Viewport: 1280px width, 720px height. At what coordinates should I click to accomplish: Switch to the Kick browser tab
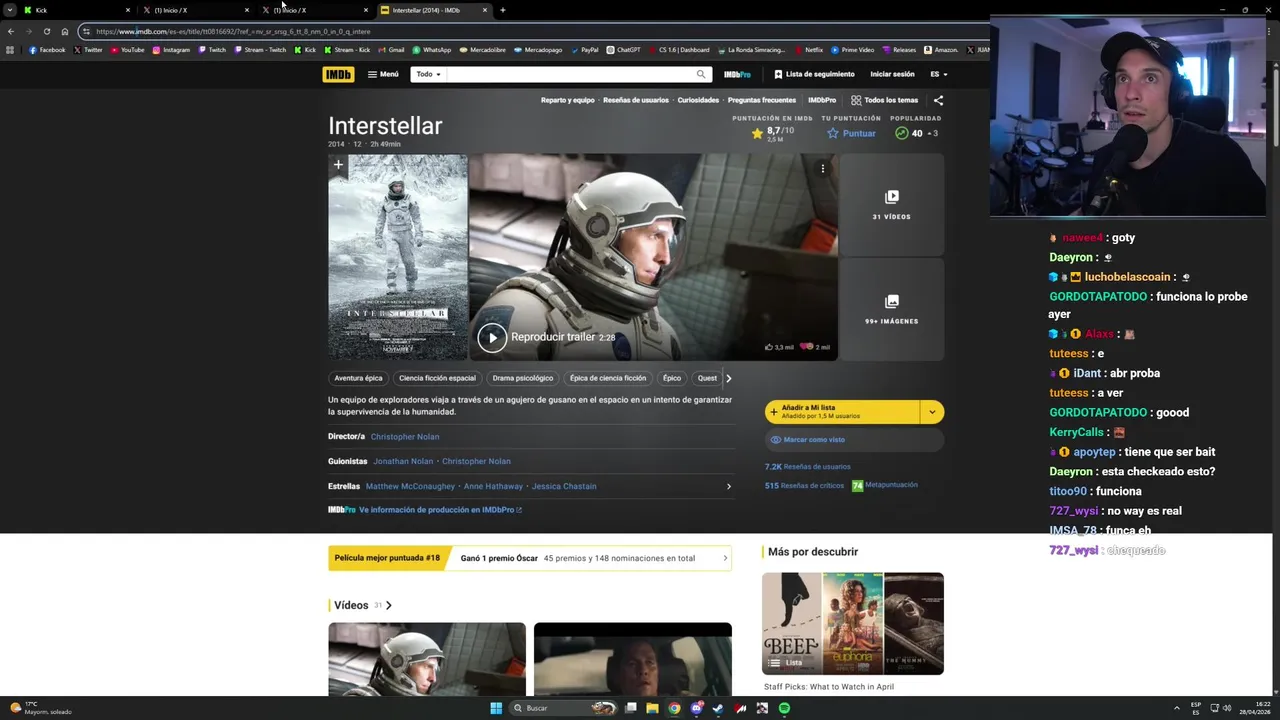(x=75, y=10)
